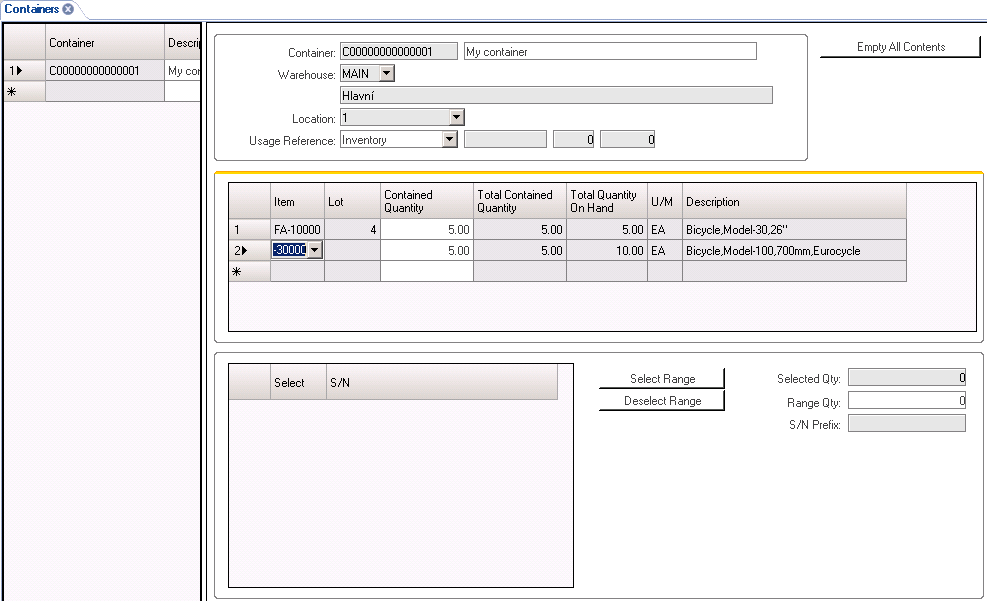
Task: Click the Range Qty input field
Action: 906,401
